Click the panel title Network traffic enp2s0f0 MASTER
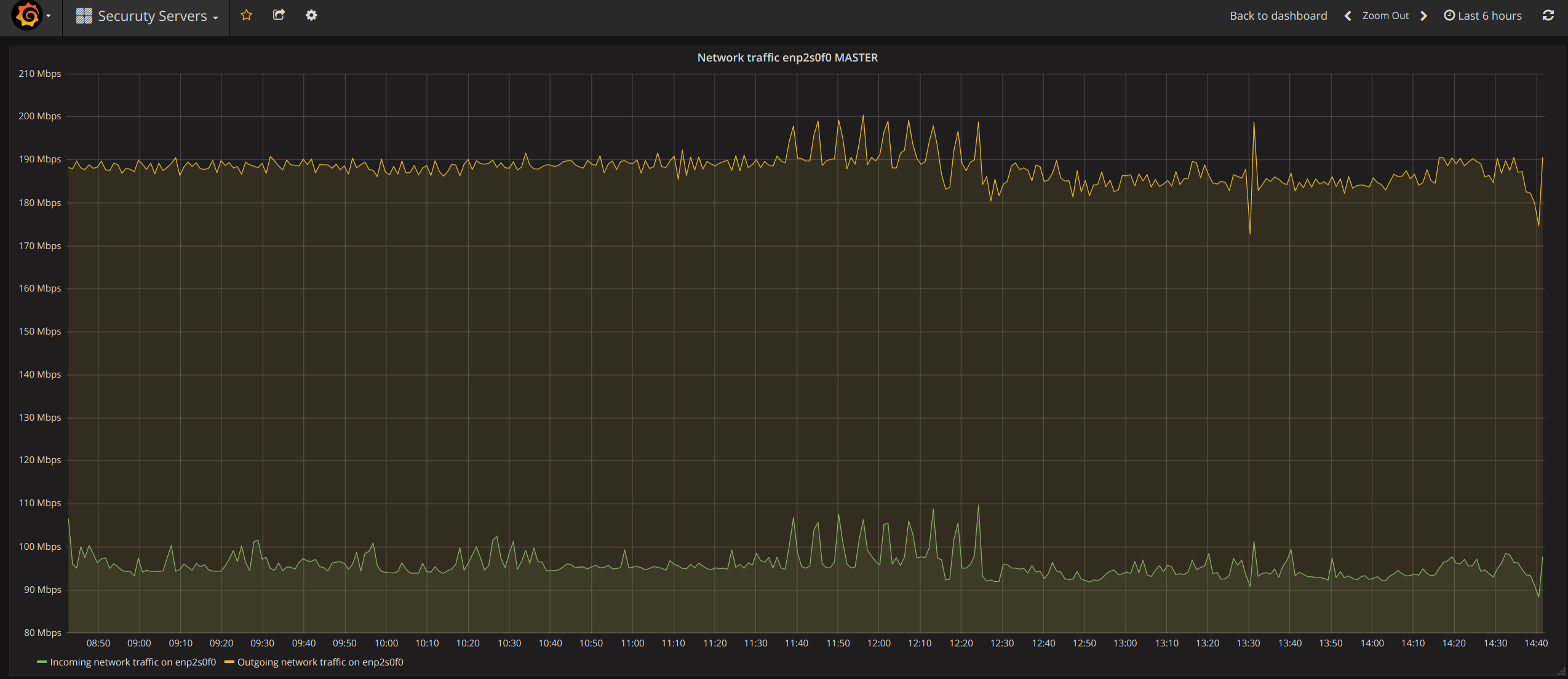The height and width of the screenshot is (679, 1568). point(787,58)
